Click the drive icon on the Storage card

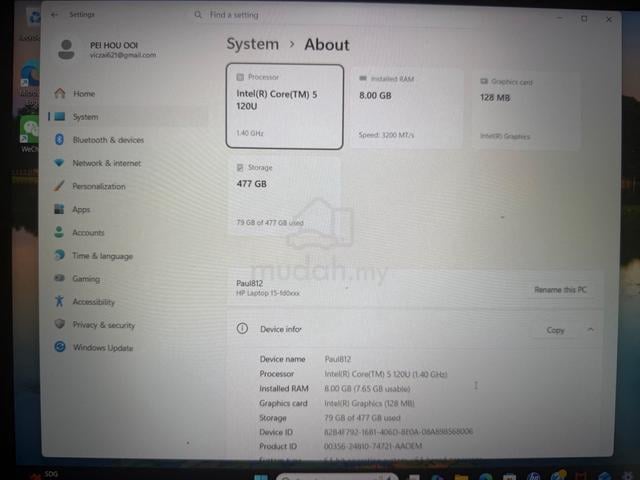click(x=240, y=167)
